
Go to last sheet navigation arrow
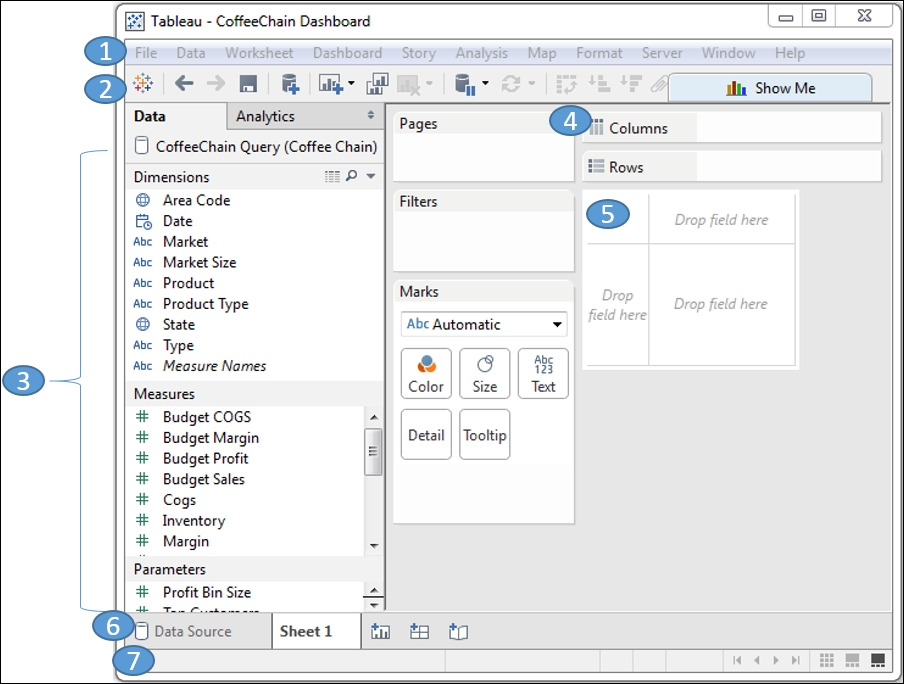click(796, 660)
